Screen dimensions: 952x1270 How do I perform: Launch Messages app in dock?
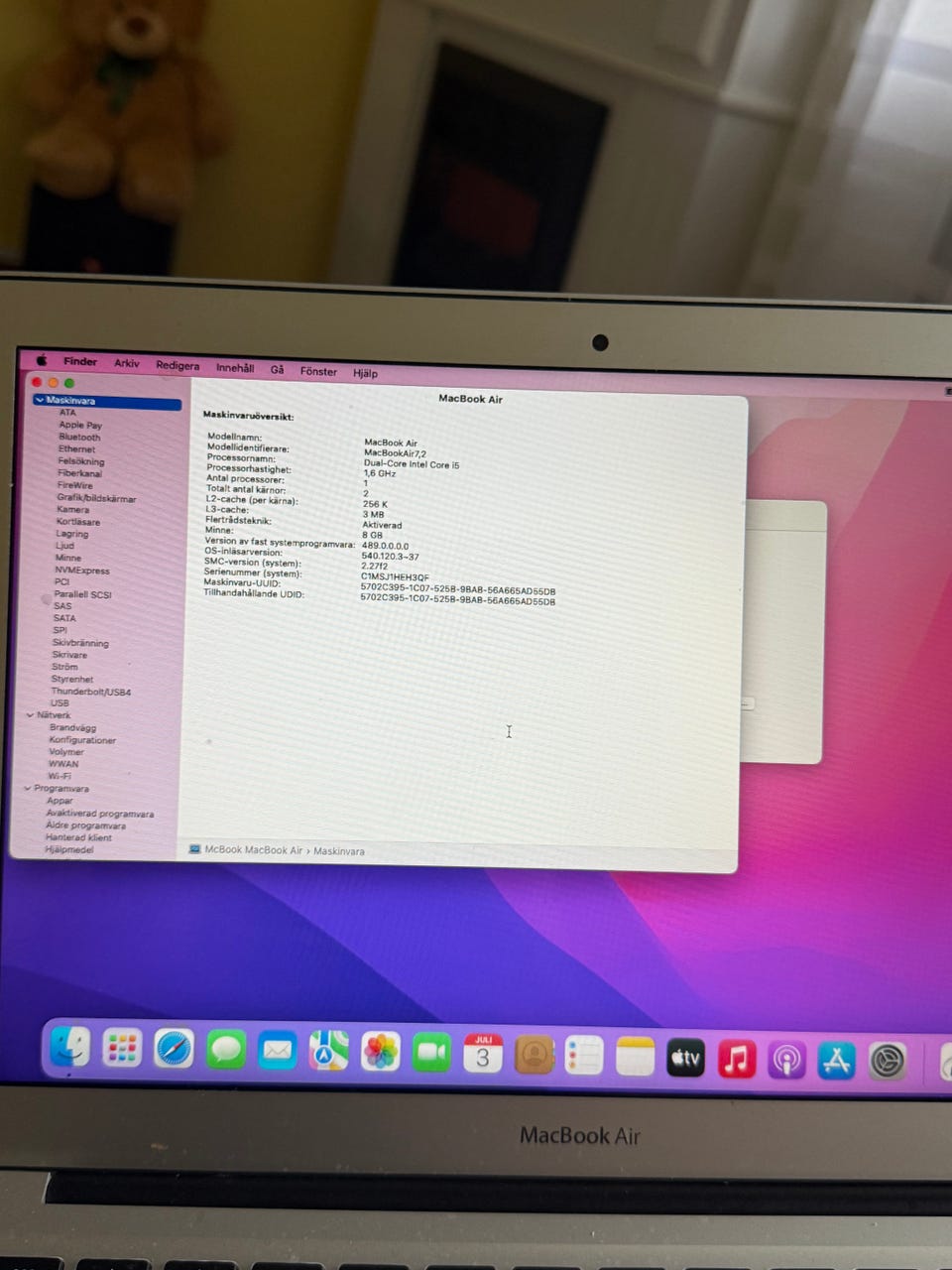click(x=226, y=1050)
